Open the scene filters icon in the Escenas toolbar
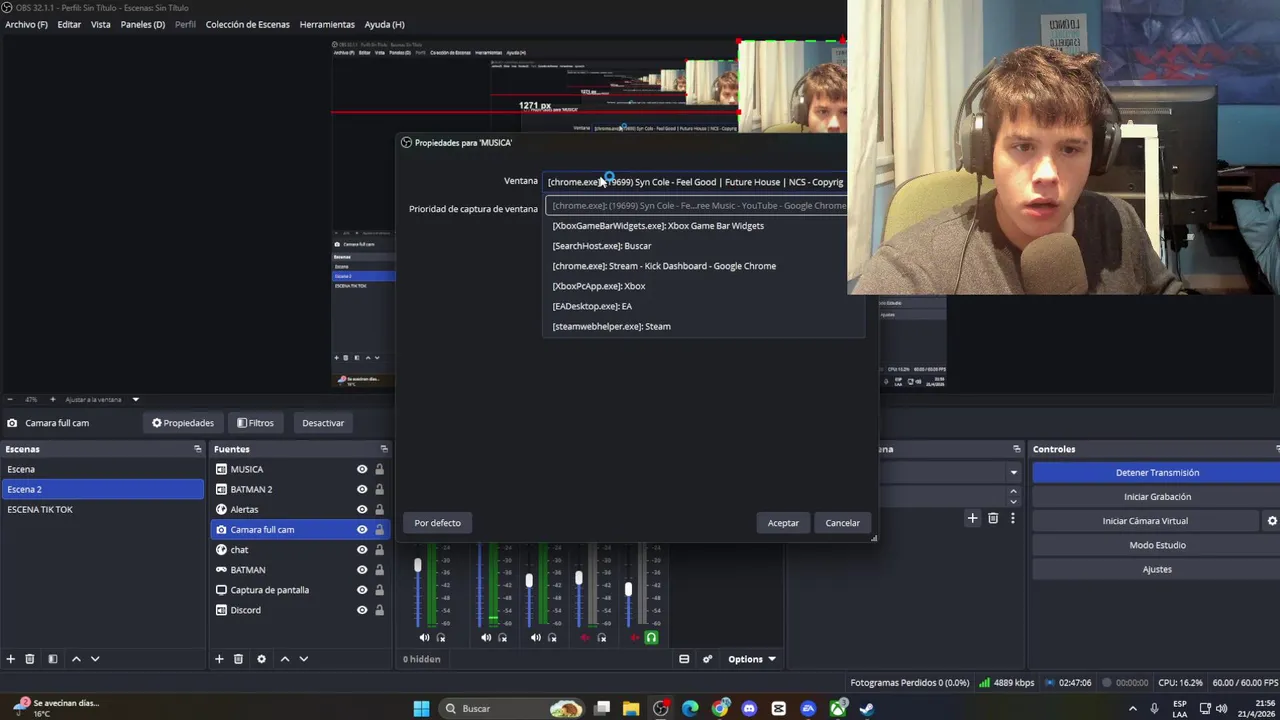This screenshot has height=720, width=1280. coord(53,659)
